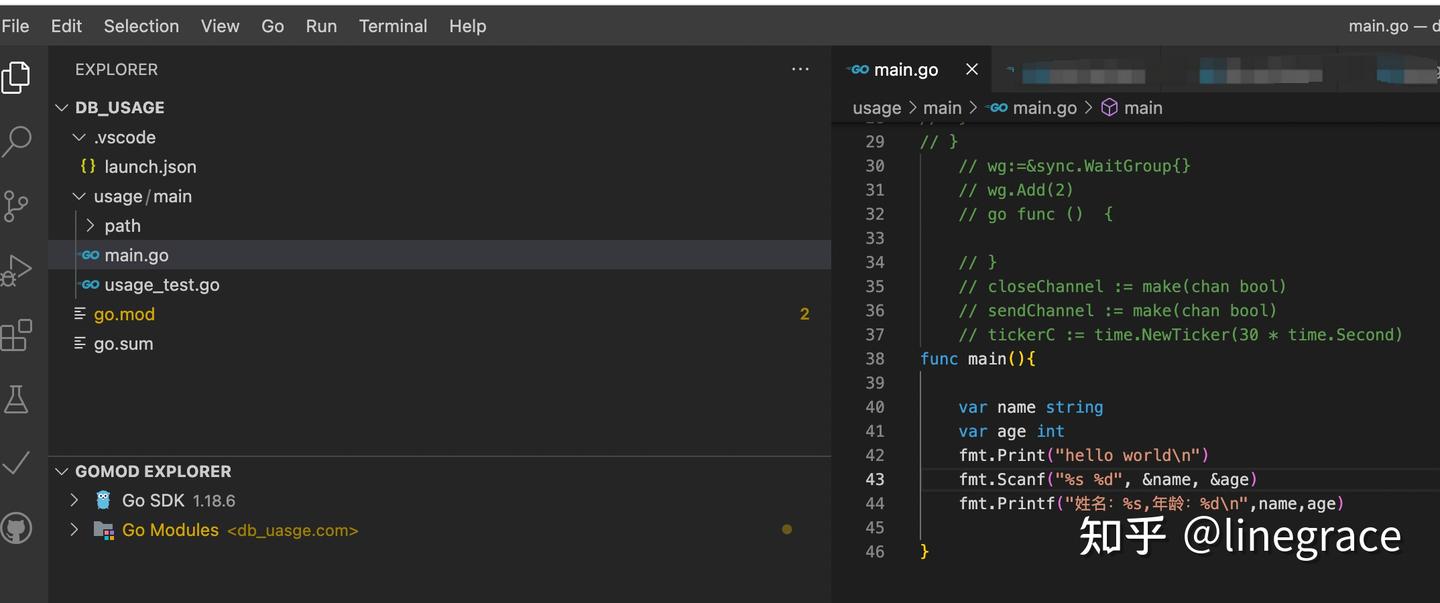Viewport: 1440px width, 603px height.
Task: Collapse the usage/main folder
Action: pos(80,196)
